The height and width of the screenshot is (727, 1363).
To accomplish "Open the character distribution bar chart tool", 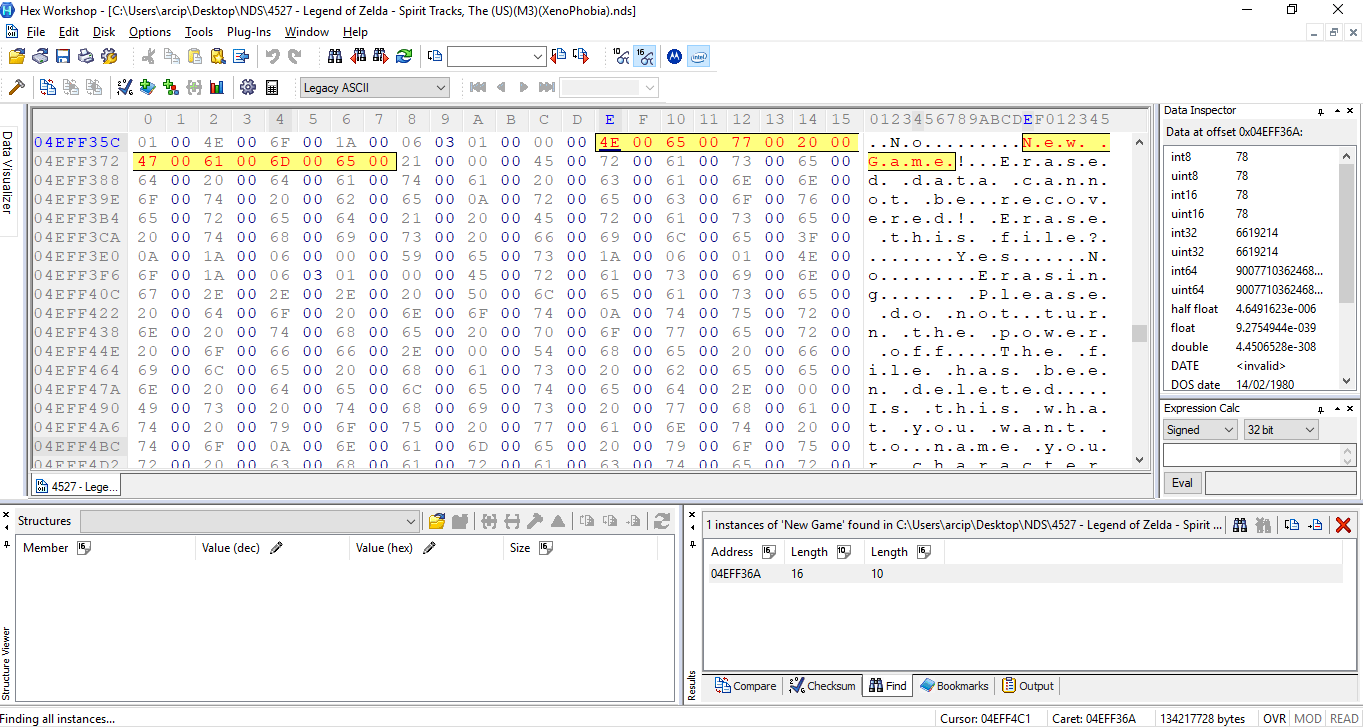I will (x=217, y=88).
